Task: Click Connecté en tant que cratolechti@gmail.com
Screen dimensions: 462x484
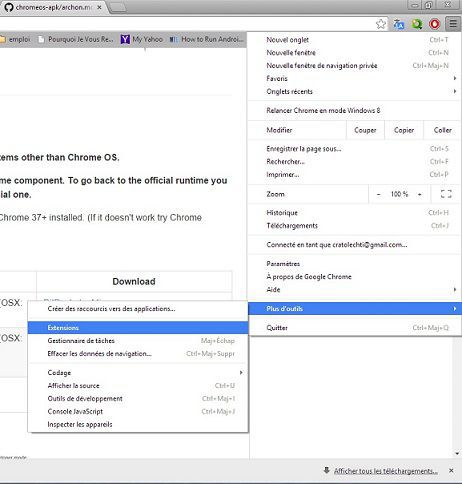Action: click(355, 245)
